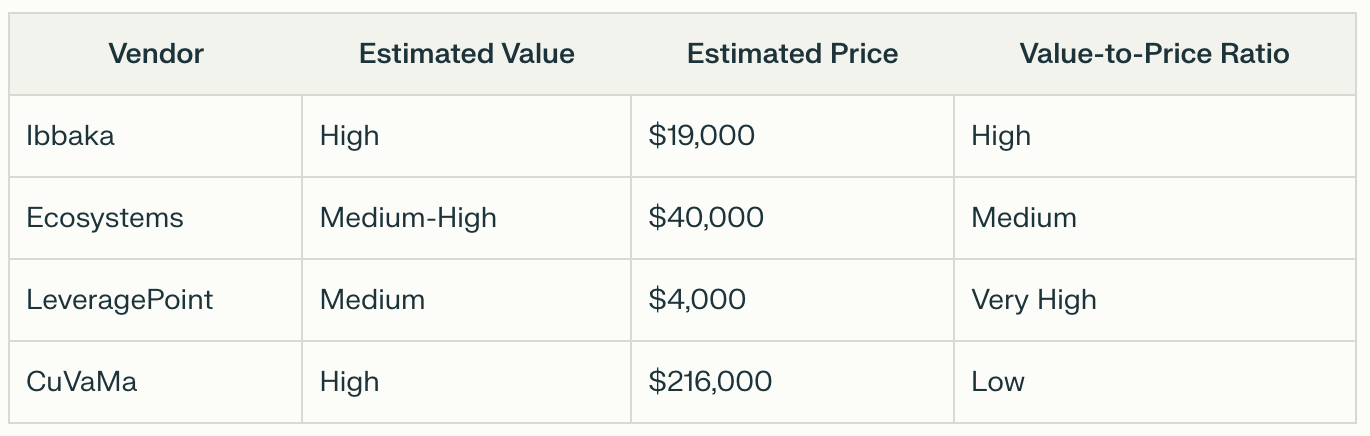Click the Low ratio cell for CuVaMa
The height and width of the screenshot is (436, 1370).
[1157, 382]
